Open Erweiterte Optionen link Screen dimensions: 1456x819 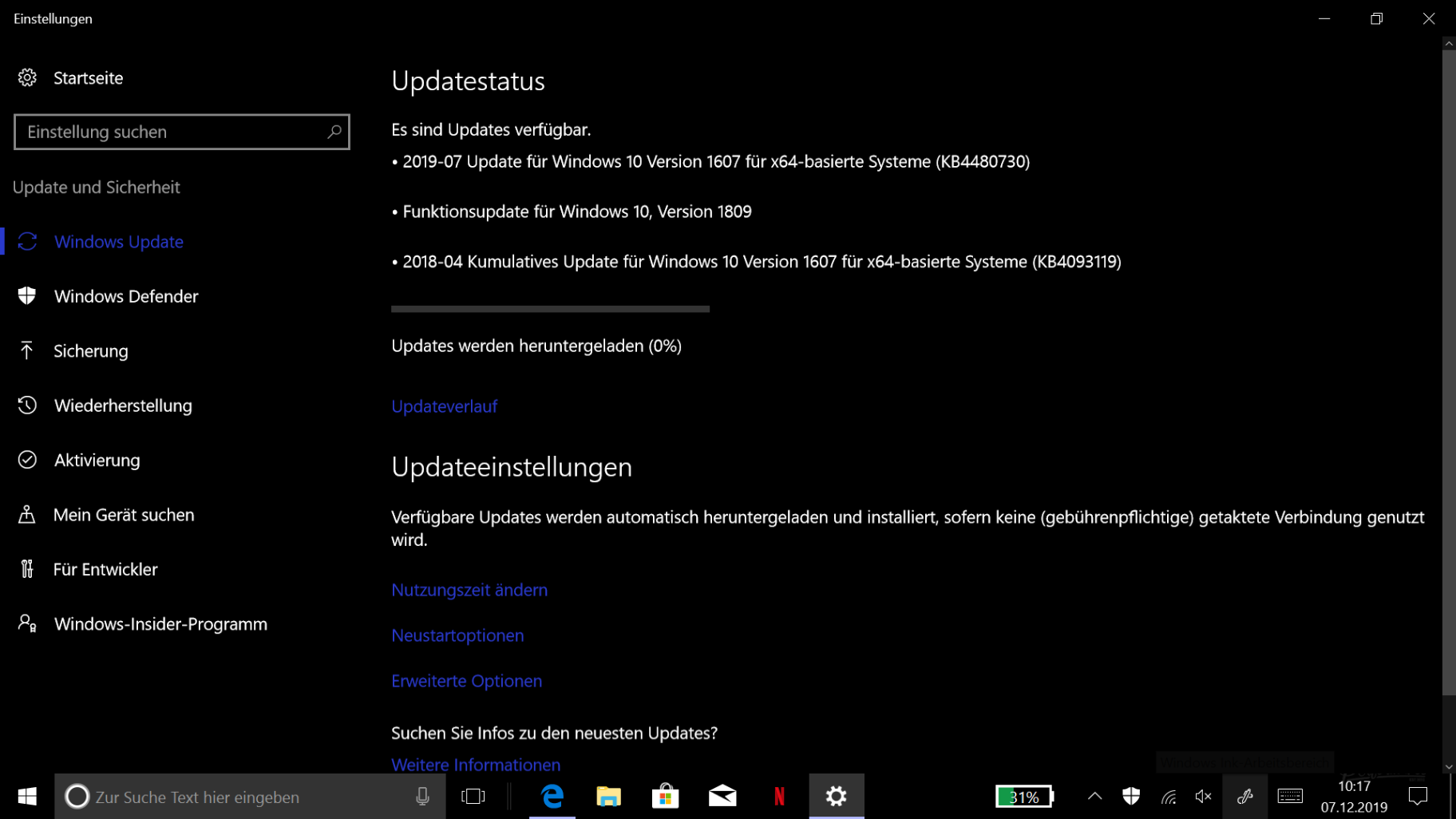click(466, 681)
